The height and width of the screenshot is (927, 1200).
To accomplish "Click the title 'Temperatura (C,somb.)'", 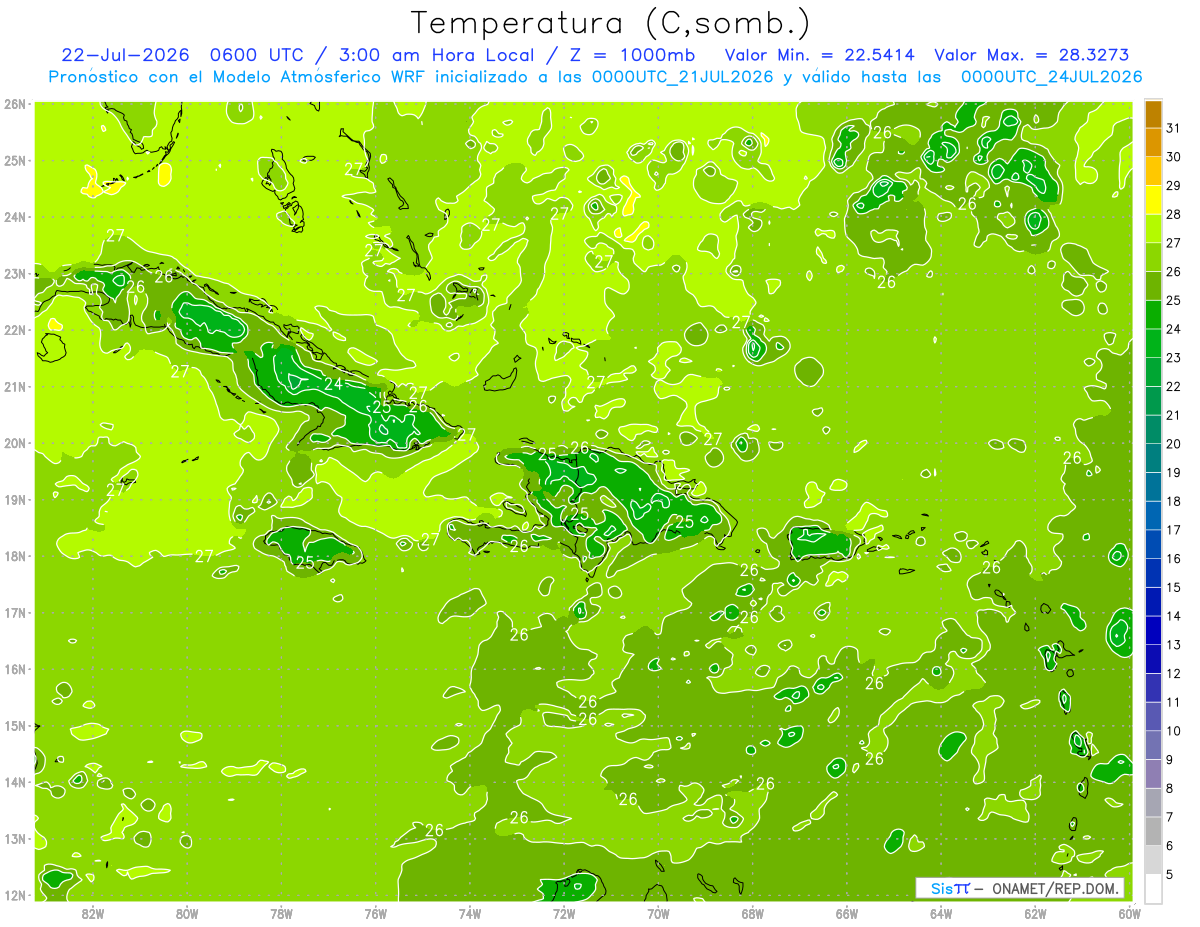I will pos(611,24).
